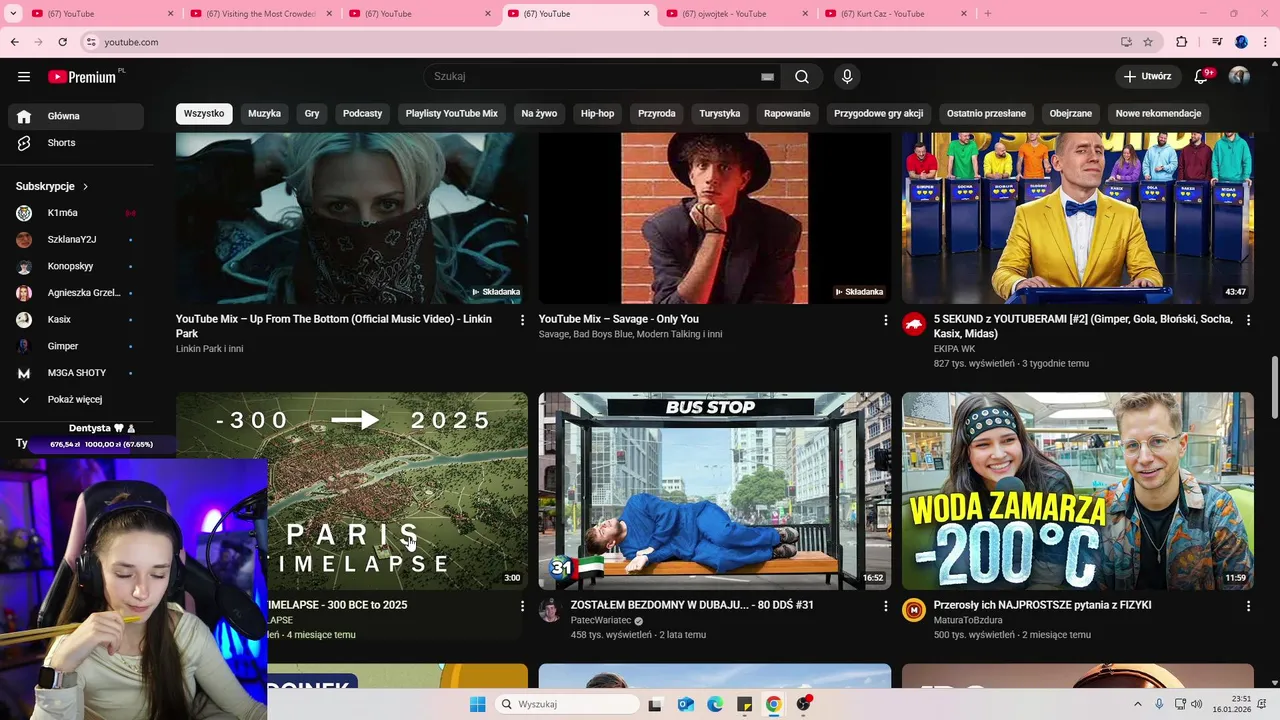Open MaturaToBzdura channel avatar

(914, 610)
